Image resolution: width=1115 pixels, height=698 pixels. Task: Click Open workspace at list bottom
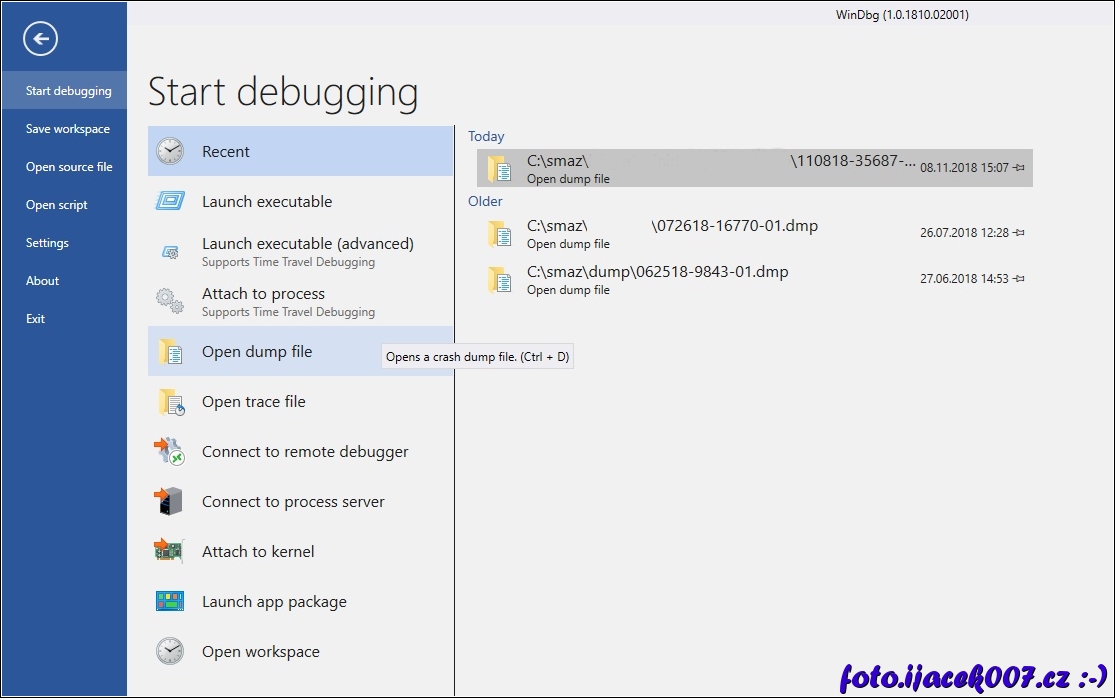click(261, 652)
